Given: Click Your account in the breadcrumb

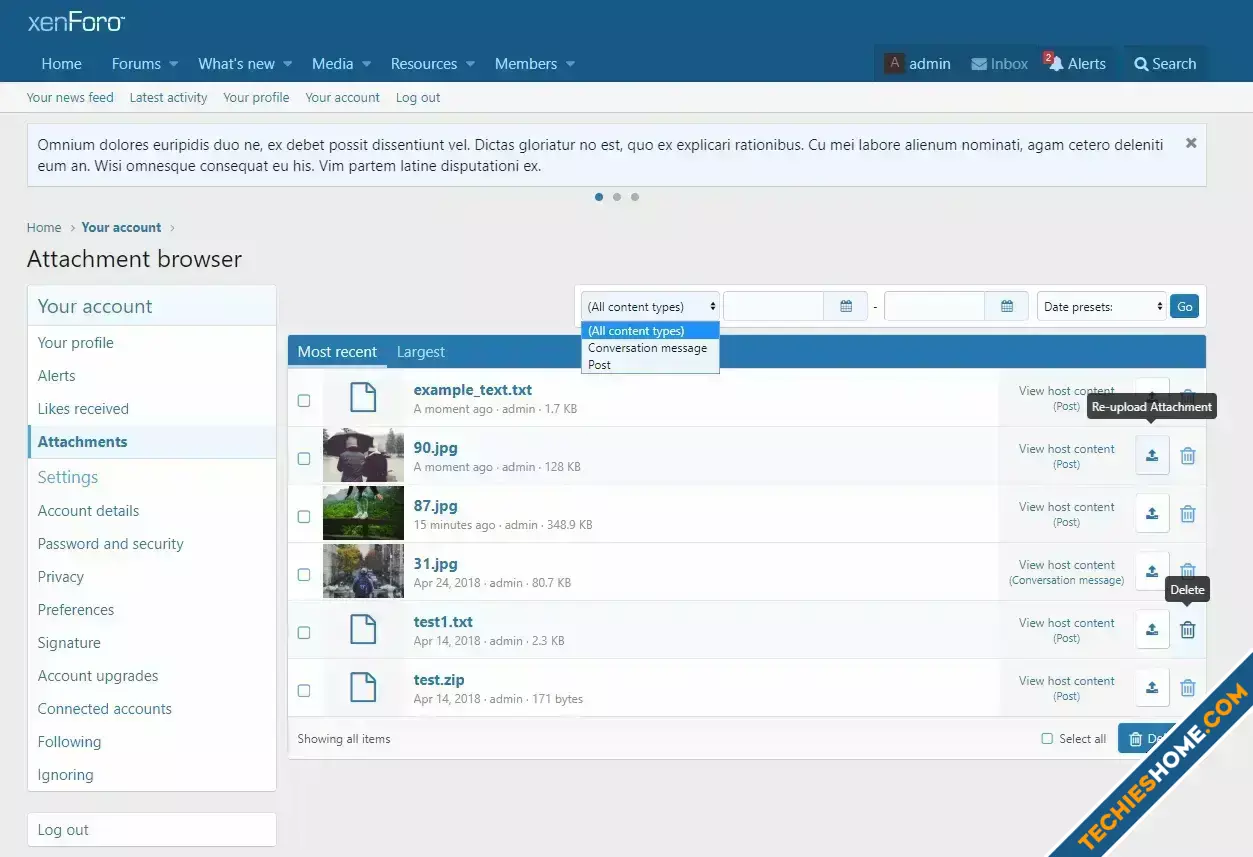Looking at the screenshot, I should (x=121, y=228).
